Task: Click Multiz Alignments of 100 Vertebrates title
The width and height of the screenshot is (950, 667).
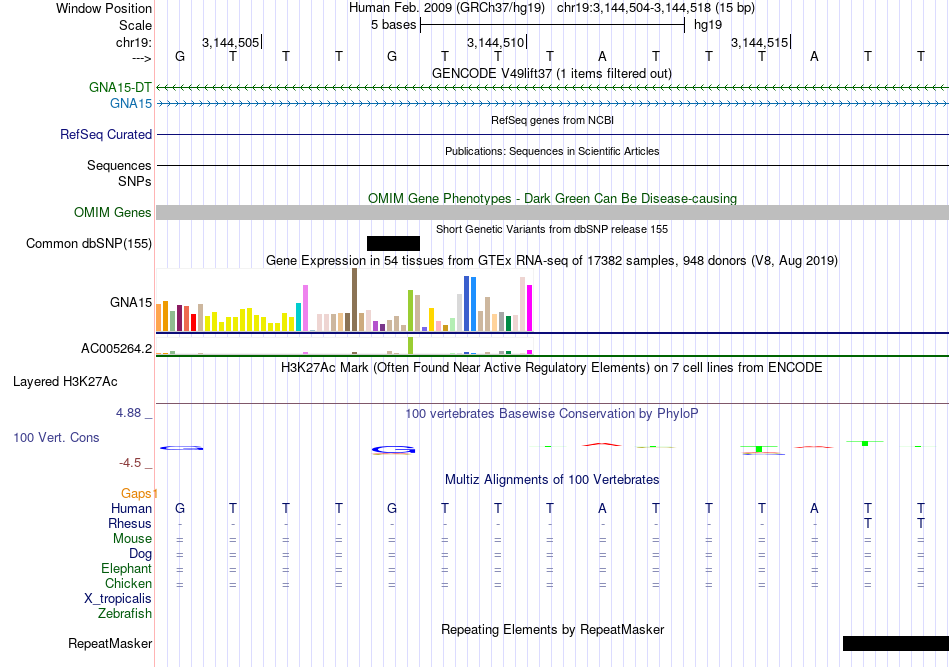Action: click(552, 479)
